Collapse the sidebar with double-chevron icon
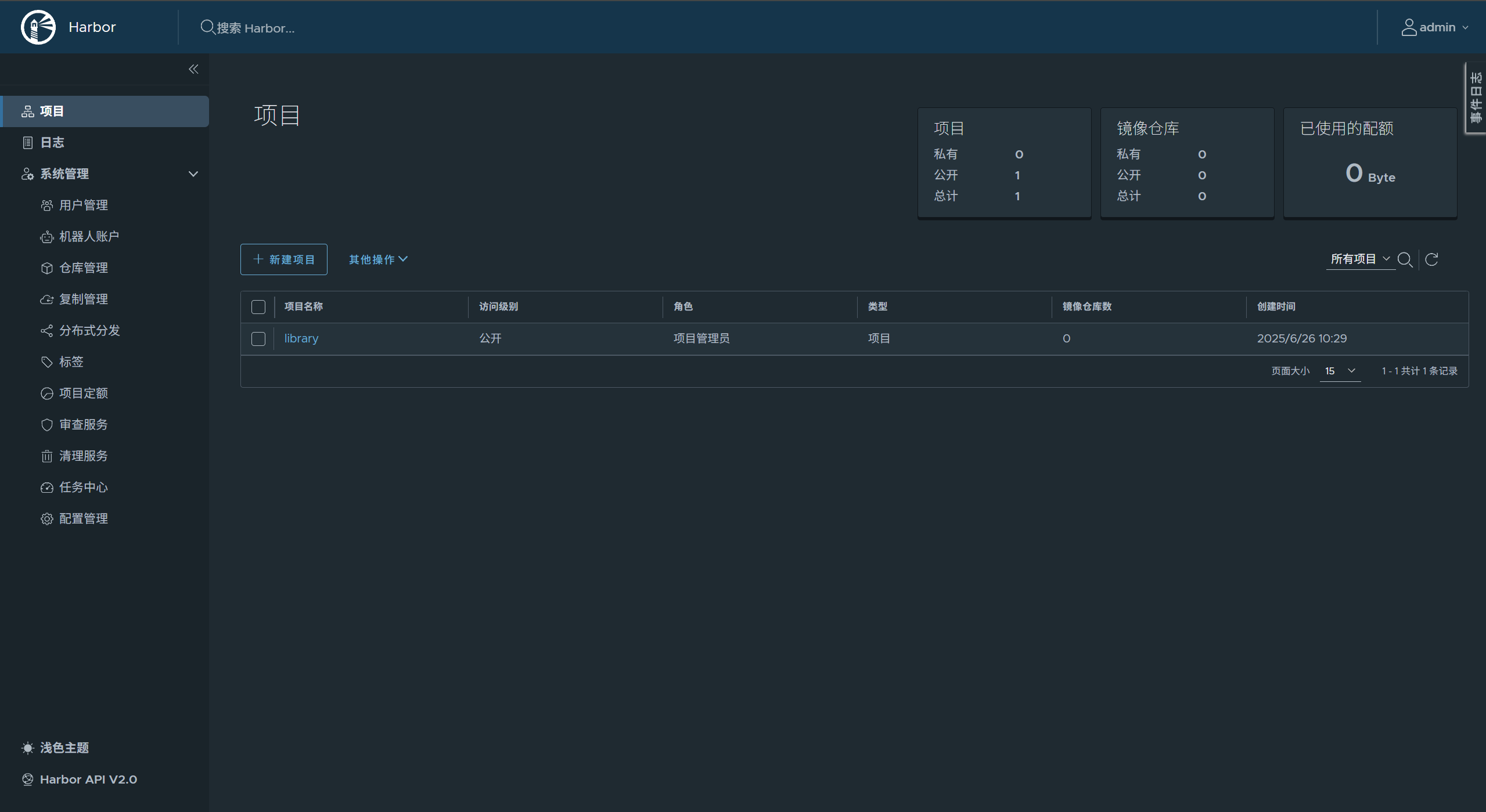 point(193,69)
